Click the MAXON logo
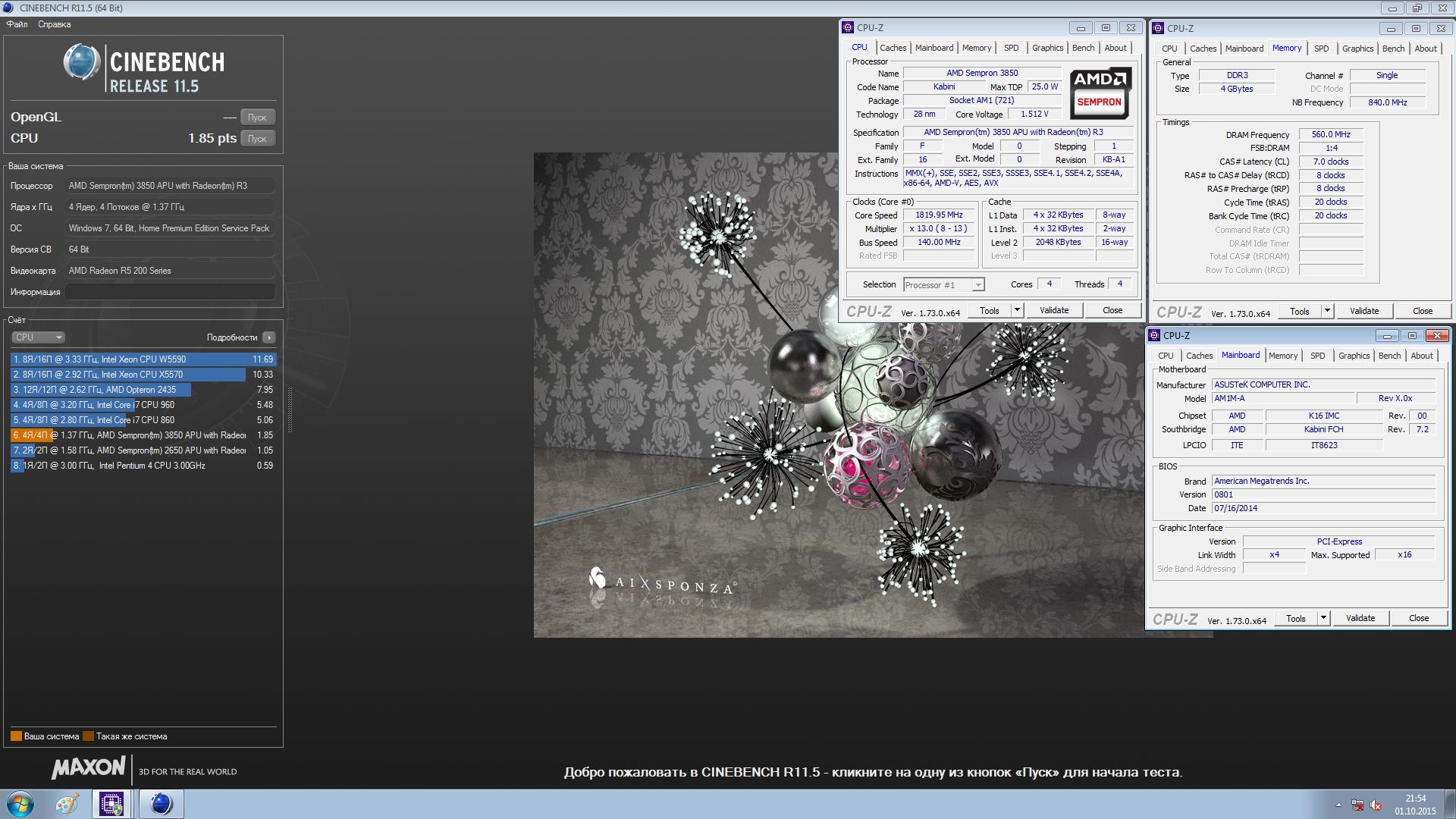The width and height of the screenshot is (1456, 819). point(88,767)
